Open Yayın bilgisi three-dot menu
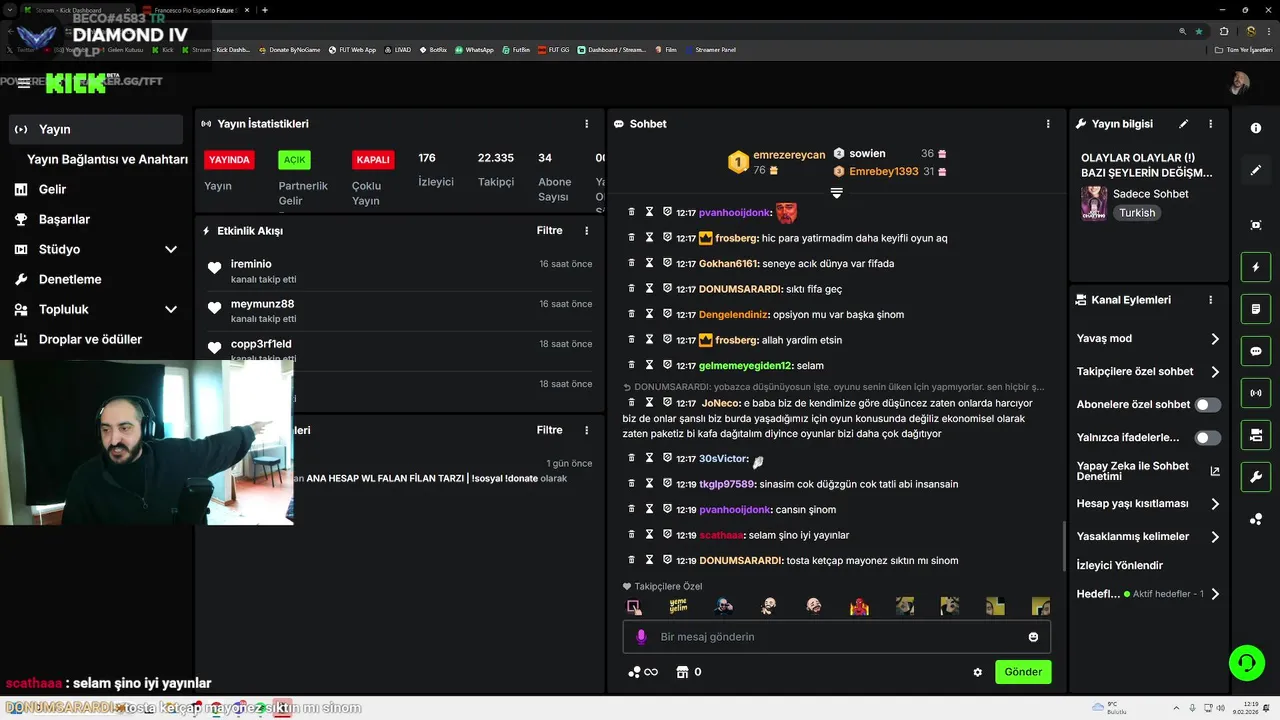This screenshot has height=720, width=1280. (x=1211, y=124)
